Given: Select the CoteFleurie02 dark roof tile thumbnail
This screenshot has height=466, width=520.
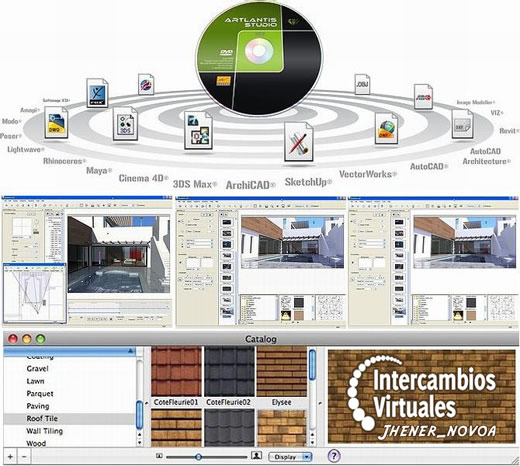Looking at the screenshot, I should point(229,371).
